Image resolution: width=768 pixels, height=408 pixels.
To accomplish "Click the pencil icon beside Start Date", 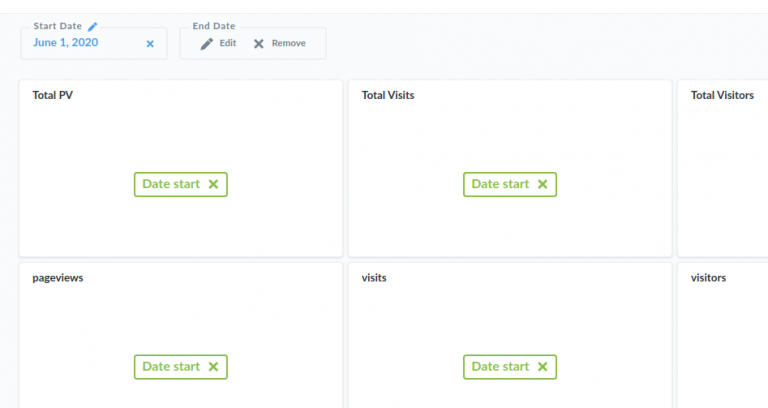I will (93, 26).
